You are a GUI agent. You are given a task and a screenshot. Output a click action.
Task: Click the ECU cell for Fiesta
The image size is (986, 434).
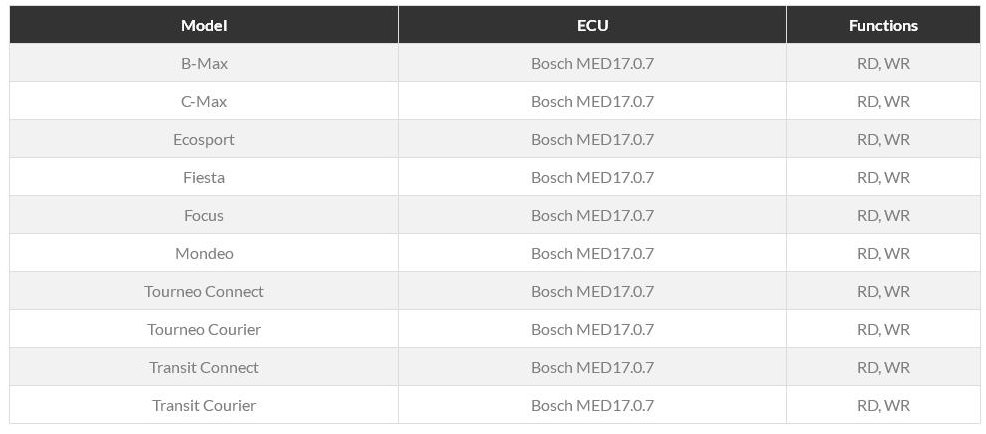click(592, 177)
